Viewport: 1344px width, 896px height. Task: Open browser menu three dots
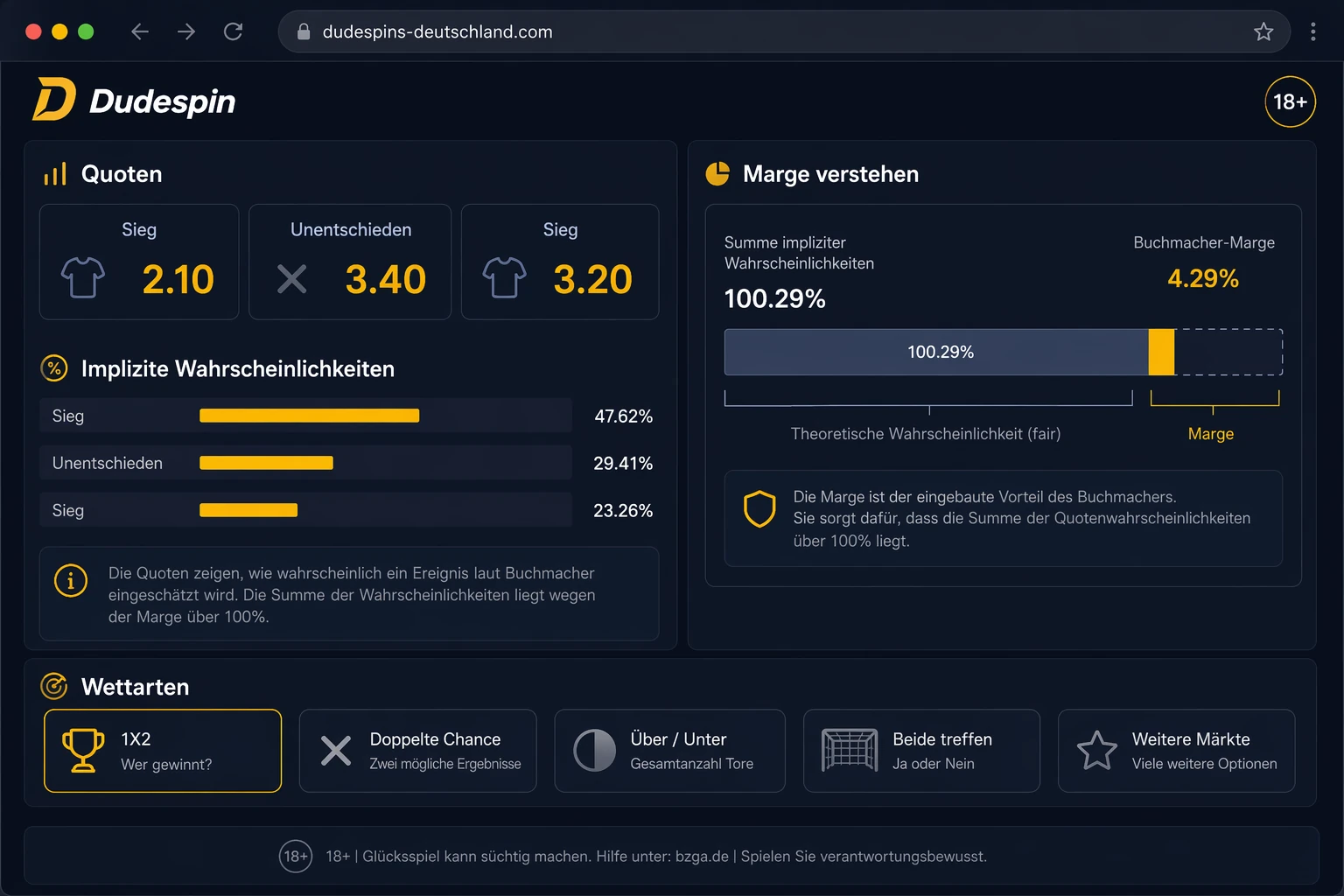[1312, 31]
